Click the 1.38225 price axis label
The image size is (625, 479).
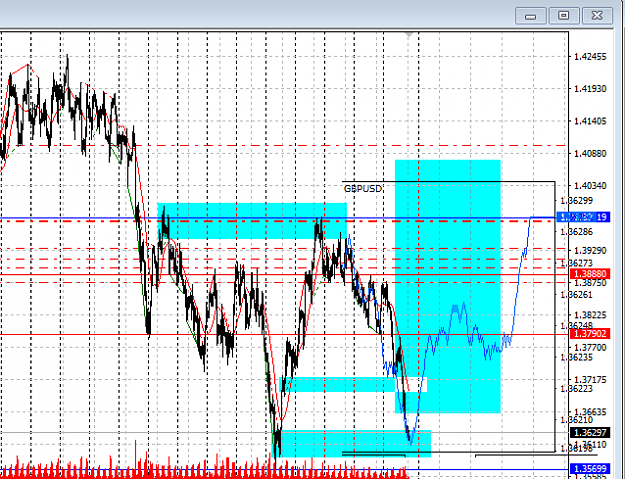590,315
